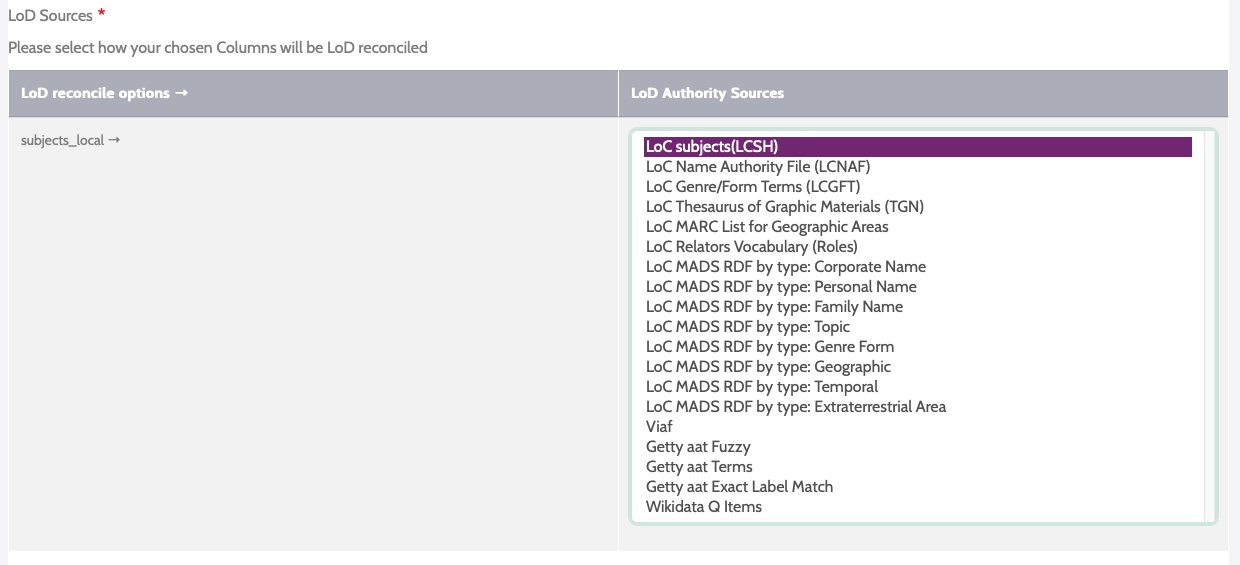This screenshot has height=565, width=1240.
Task: Pick Getty aat Exact Label Match
Action: tap(739, 487)
